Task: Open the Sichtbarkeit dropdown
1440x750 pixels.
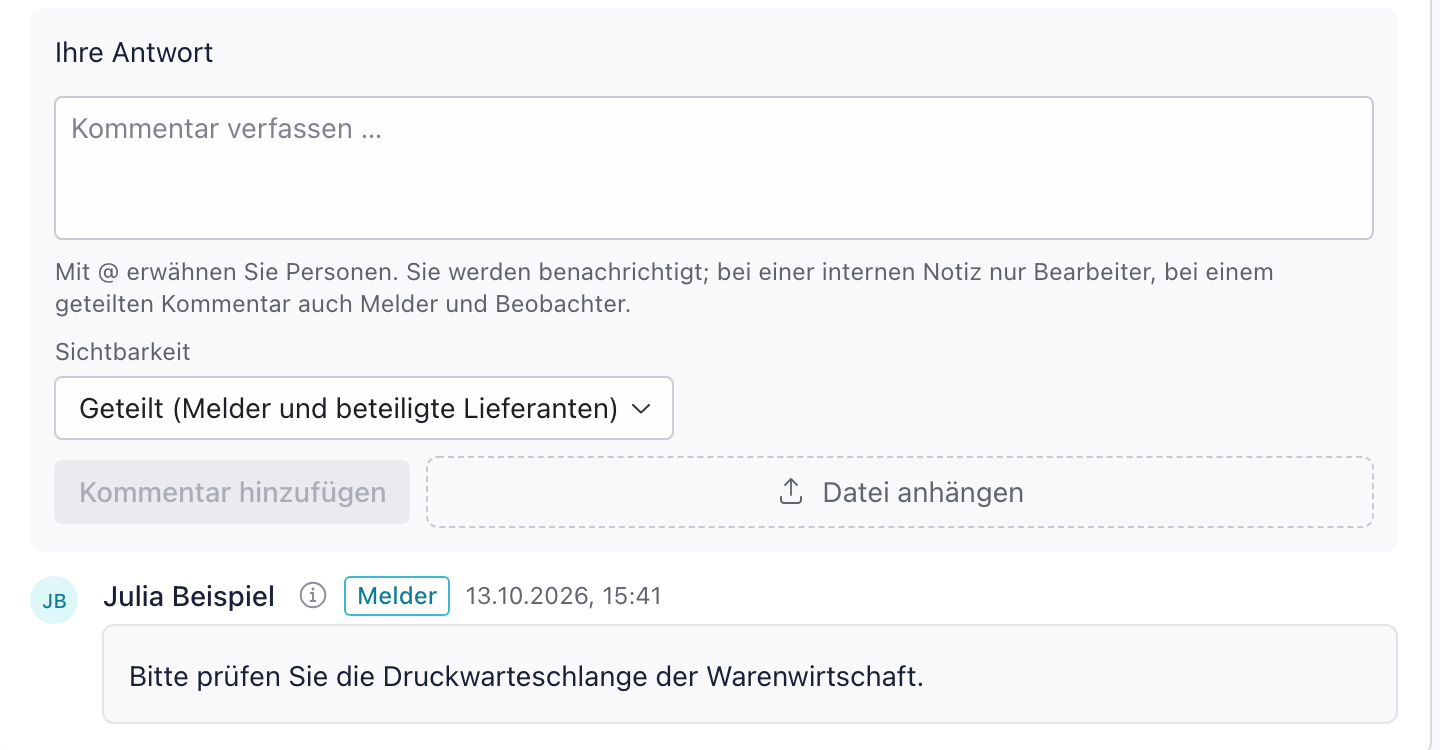Action: pyautogui.click(x=364, y=408)
